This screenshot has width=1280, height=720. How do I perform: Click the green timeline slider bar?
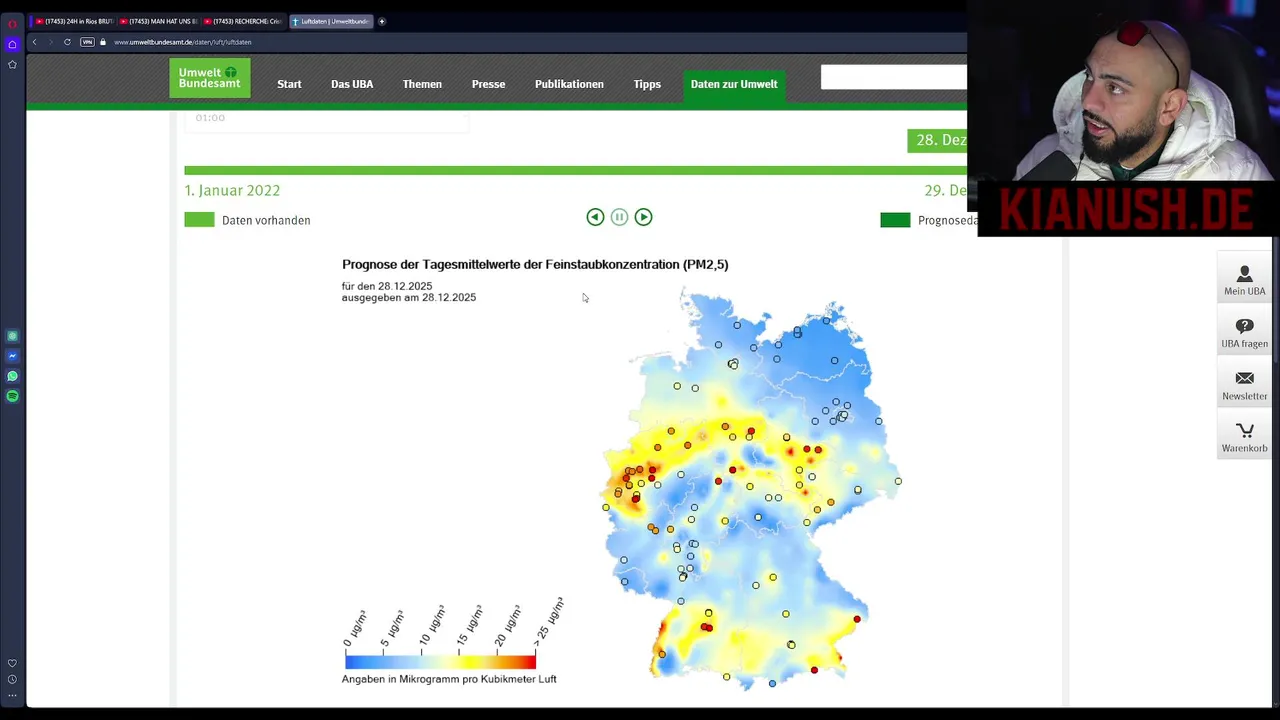(575, 171)
